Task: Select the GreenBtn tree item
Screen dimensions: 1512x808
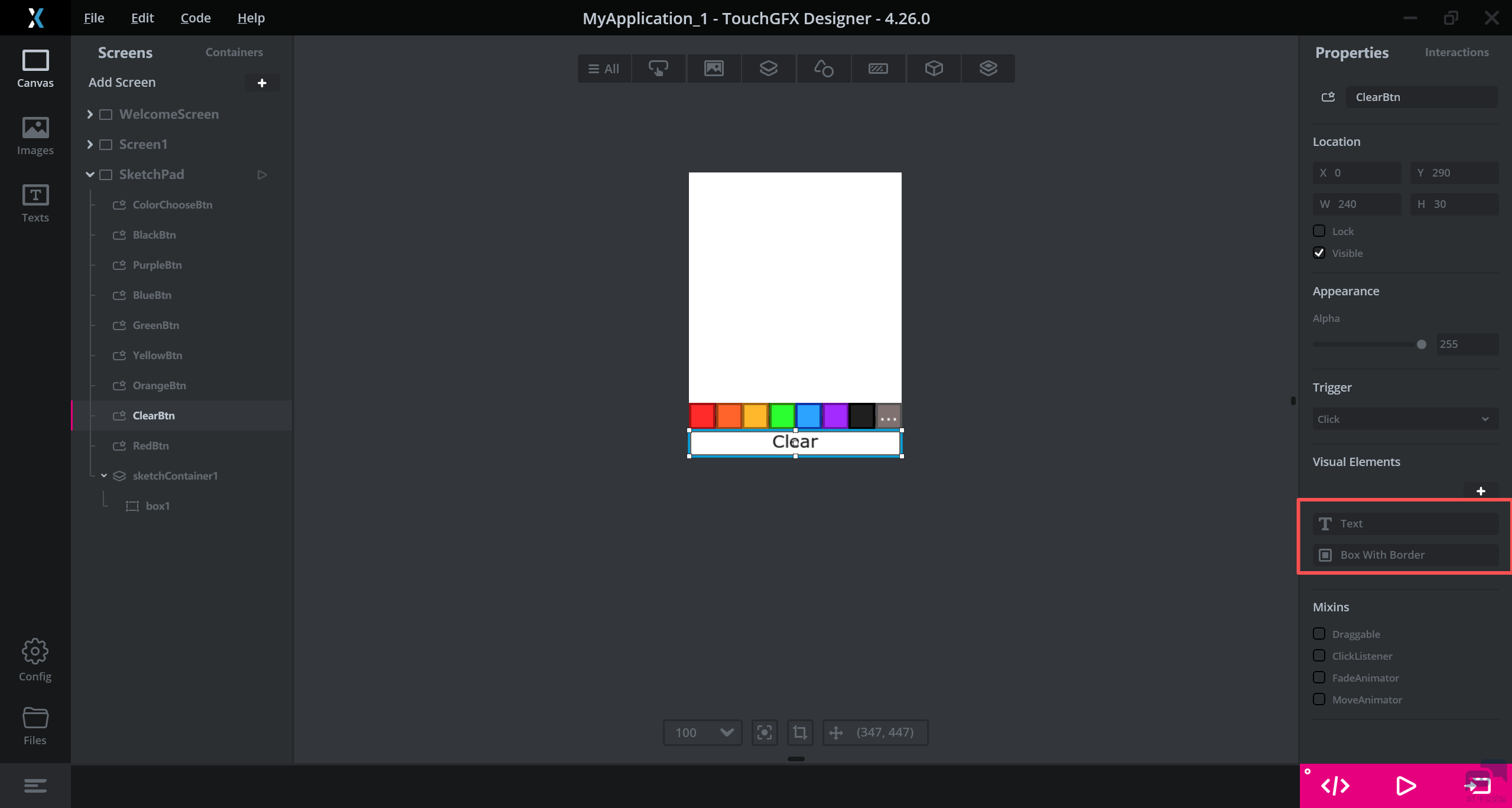Action: point(155,325)
